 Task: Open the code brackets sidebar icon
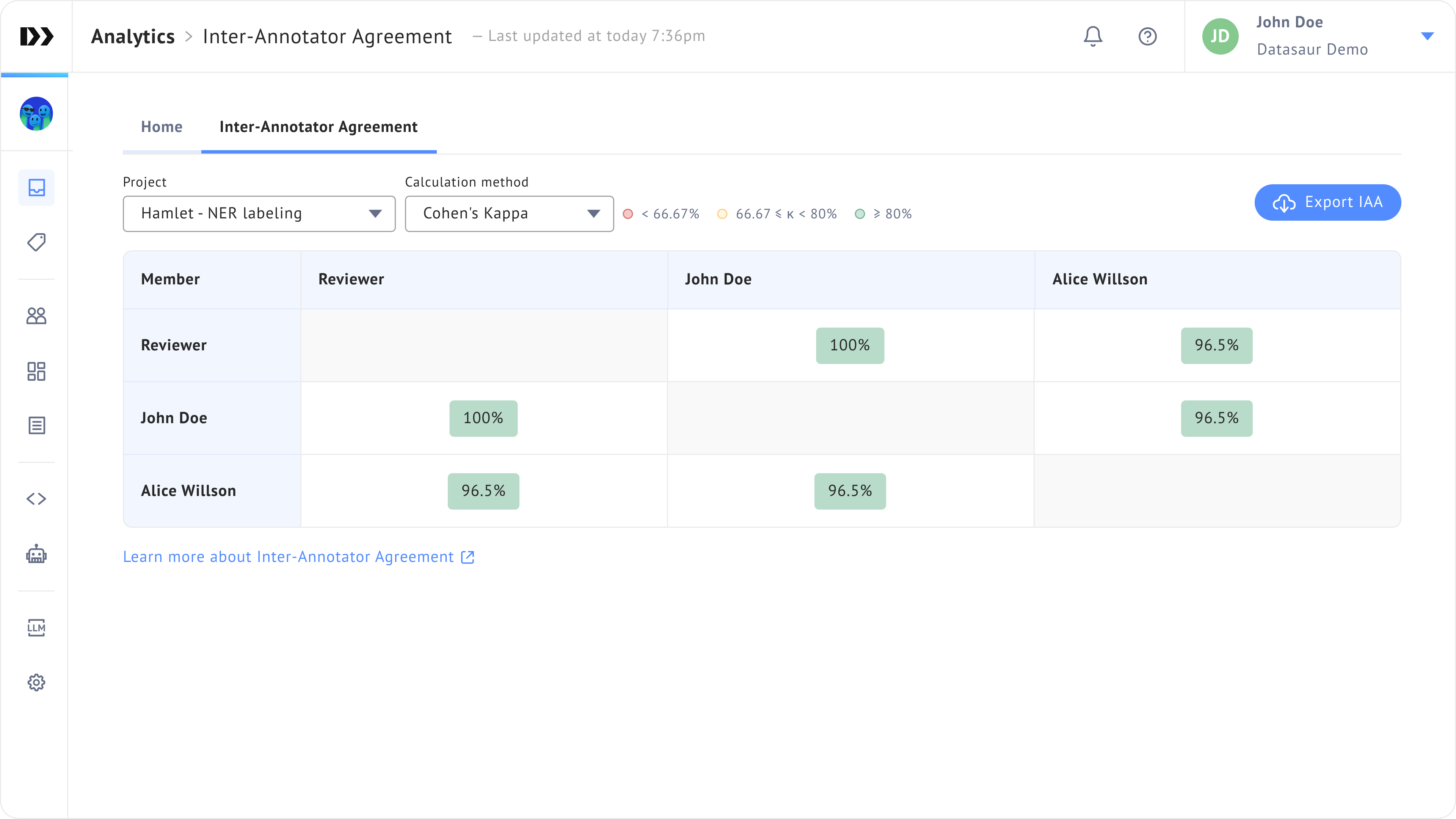click(37, 499)
